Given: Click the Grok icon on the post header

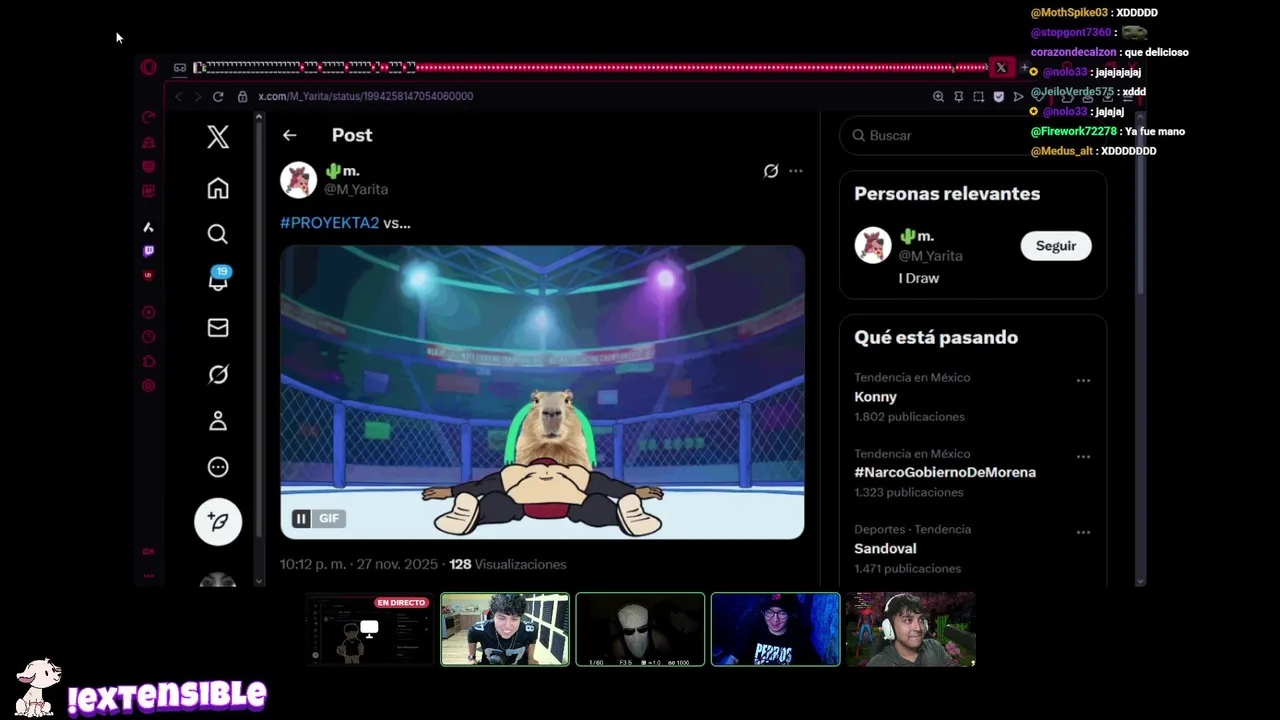Looking at the screenshot, I should point(771,171).
